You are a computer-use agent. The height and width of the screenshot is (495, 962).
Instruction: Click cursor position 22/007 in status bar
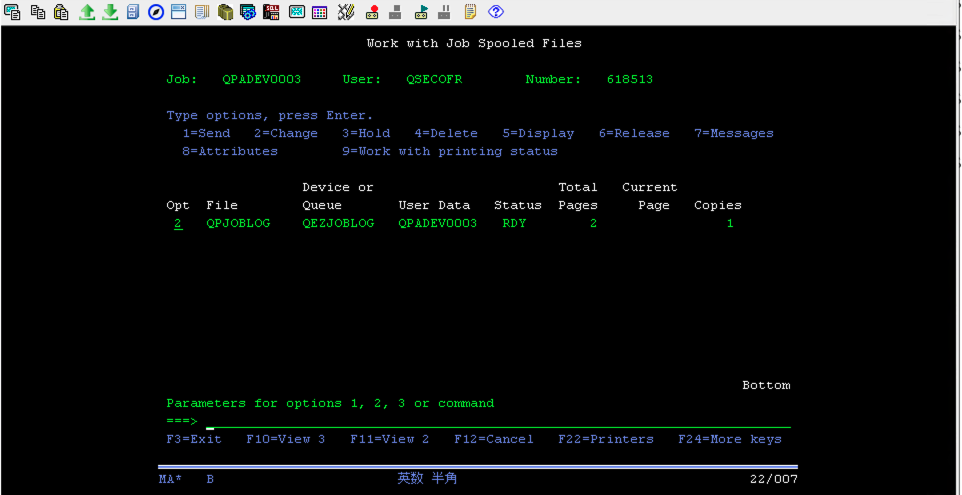coord(774,479)
